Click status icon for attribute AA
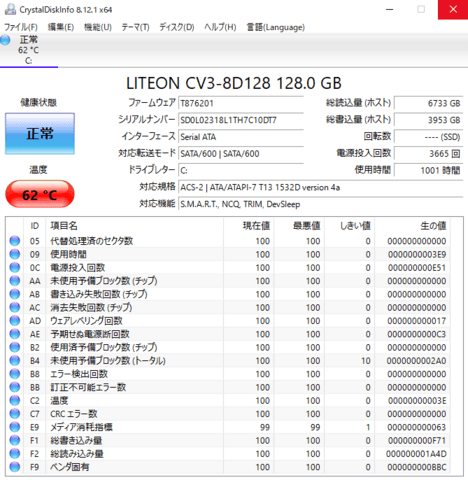 (x=15, y=281)
